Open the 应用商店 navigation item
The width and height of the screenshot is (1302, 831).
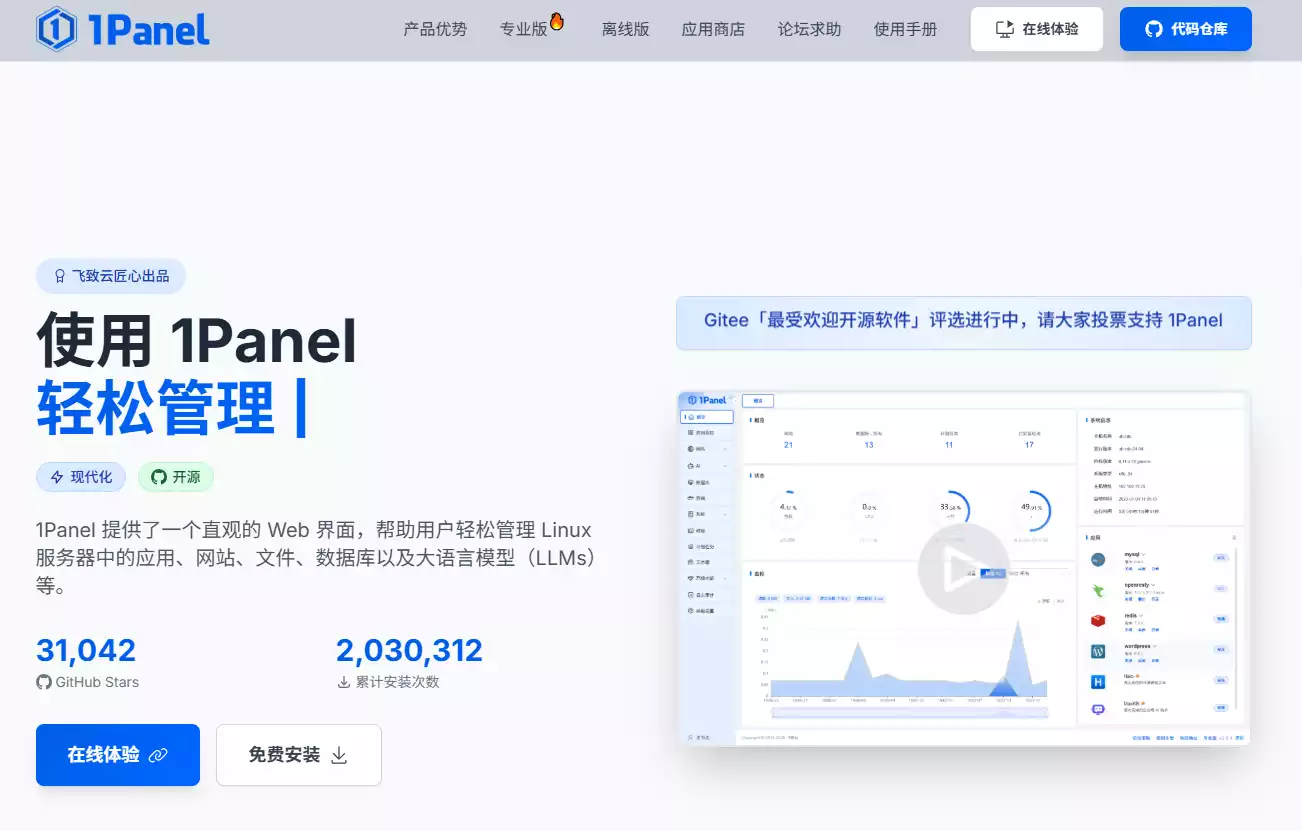click(x=713, y=29)
